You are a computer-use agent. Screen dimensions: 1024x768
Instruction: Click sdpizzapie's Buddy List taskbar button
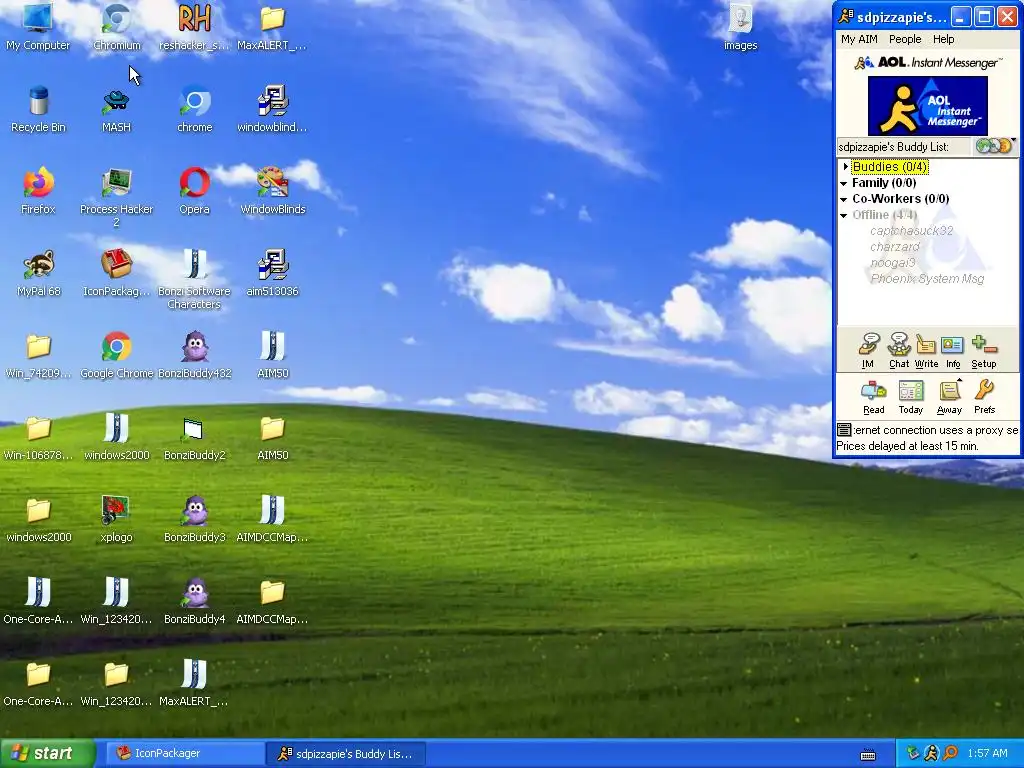click(x=346, y=754)
